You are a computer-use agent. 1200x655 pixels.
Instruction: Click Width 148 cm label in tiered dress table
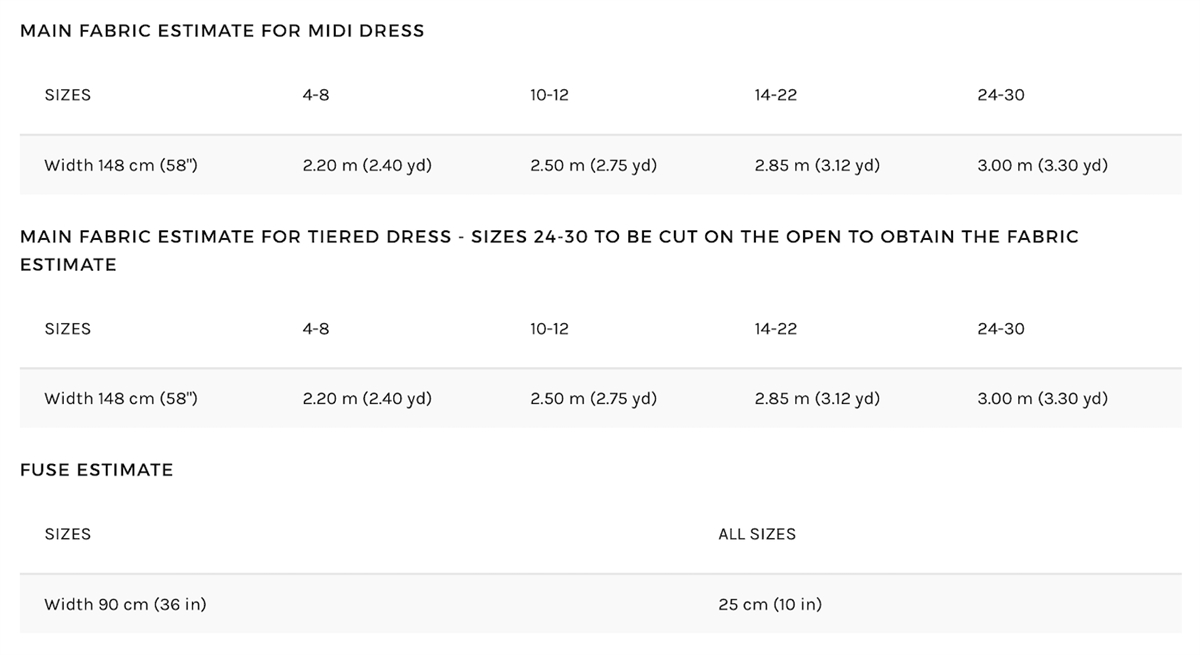pos(121,398)
